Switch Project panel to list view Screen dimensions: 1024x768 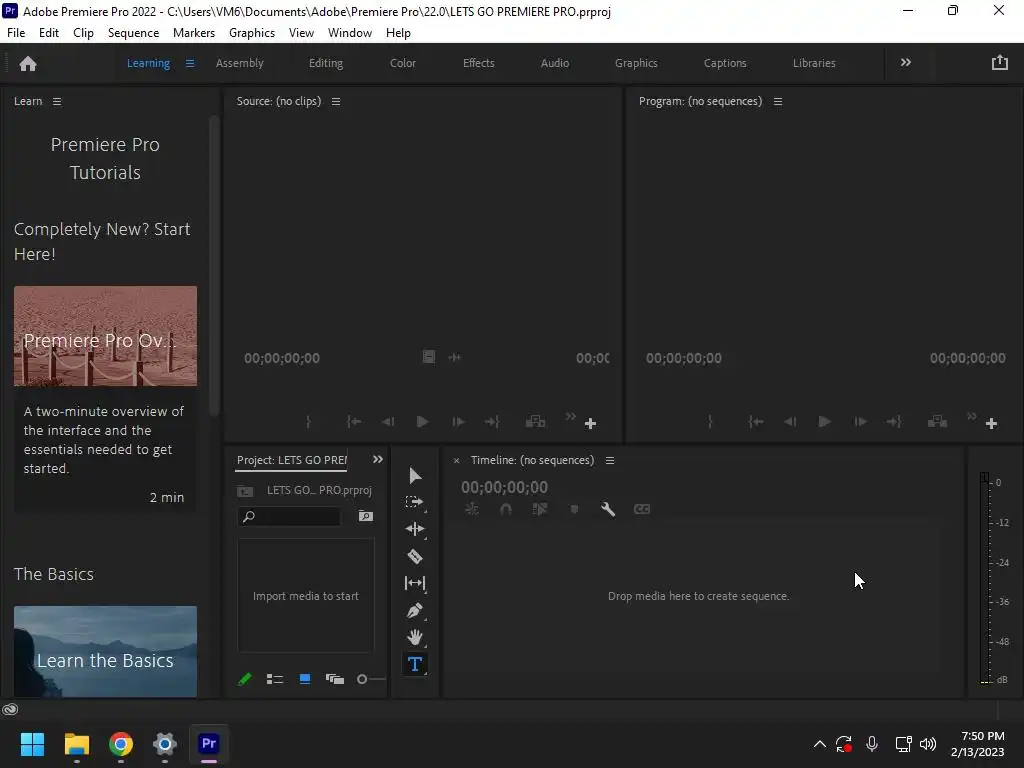point(275,679)
